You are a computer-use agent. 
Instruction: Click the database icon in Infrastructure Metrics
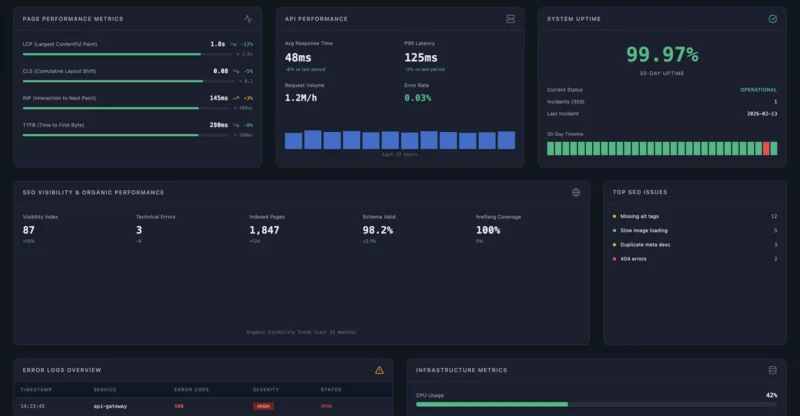772,370
